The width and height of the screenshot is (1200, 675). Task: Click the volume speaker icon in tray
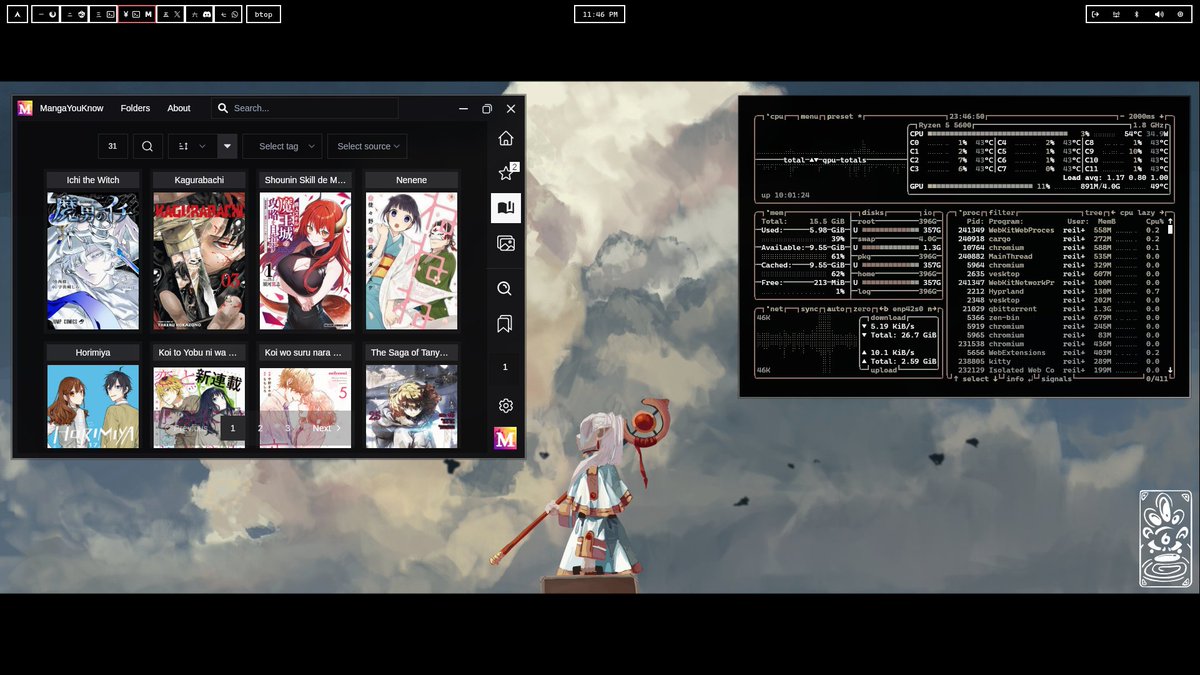pos(1159,14)
